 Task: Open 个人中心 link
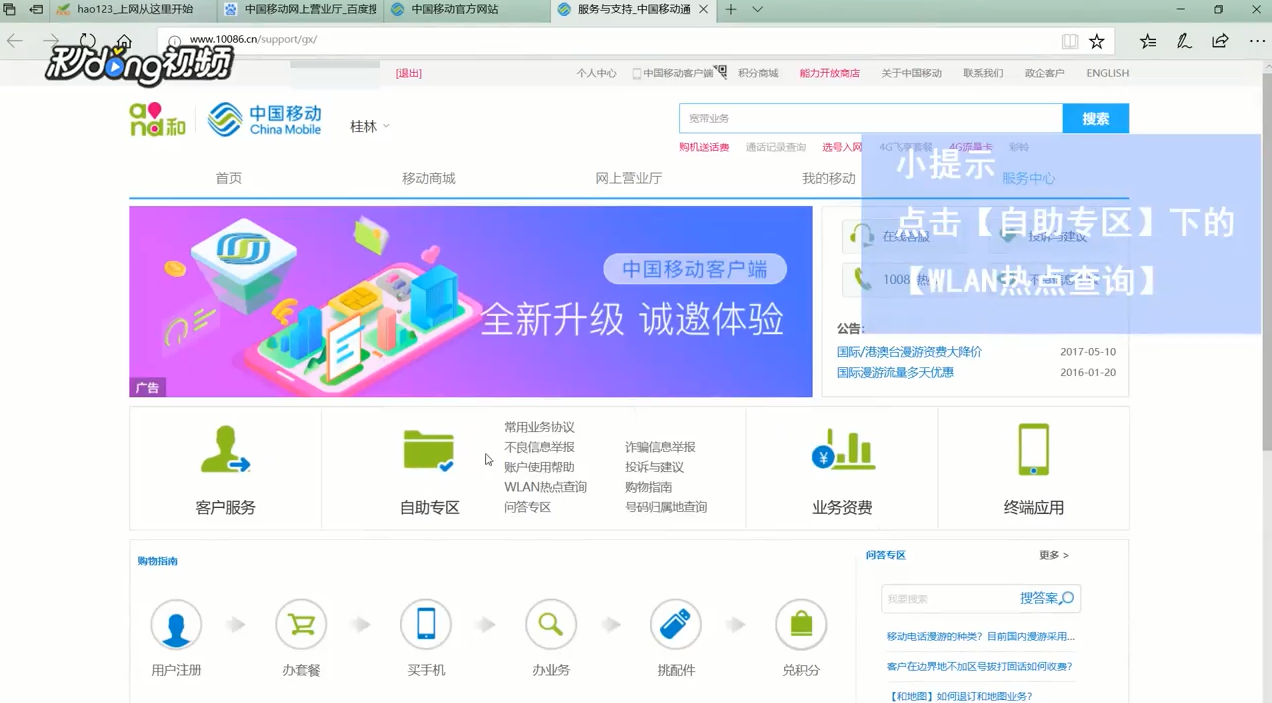tap(597, 73)
